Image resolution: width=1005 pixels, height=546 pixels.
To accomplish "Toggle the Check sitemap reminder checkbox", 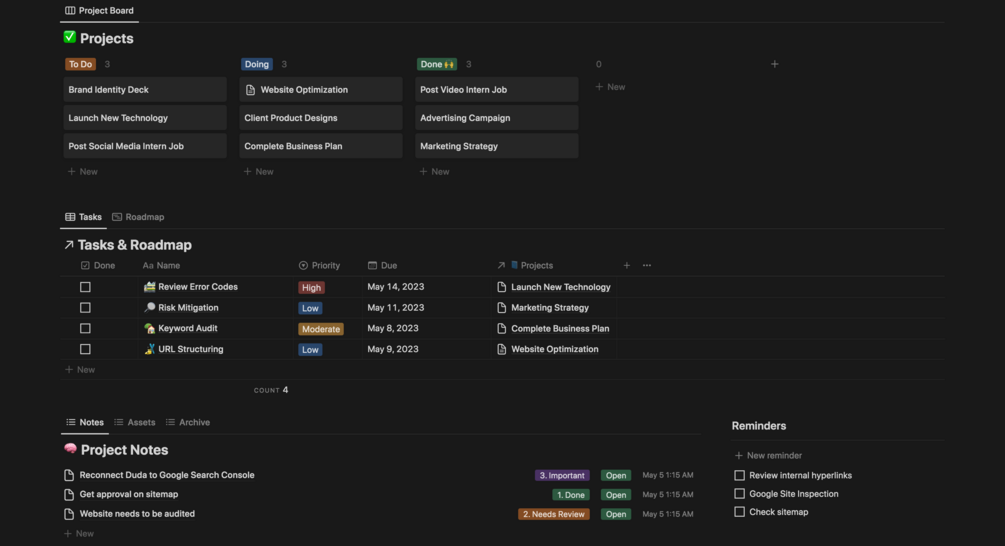I will 739,511.
